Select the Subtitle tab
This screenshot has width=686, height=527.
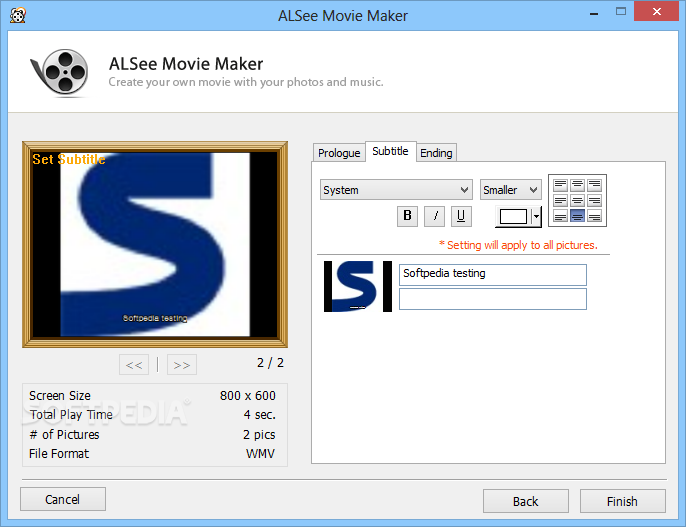(x=390, y=151)
